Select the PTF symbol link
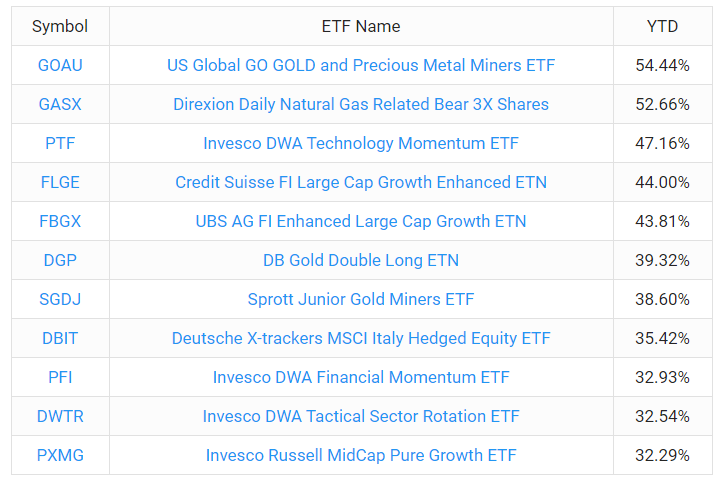This screenshot has width=723, height=484. [x=60, y=143]
